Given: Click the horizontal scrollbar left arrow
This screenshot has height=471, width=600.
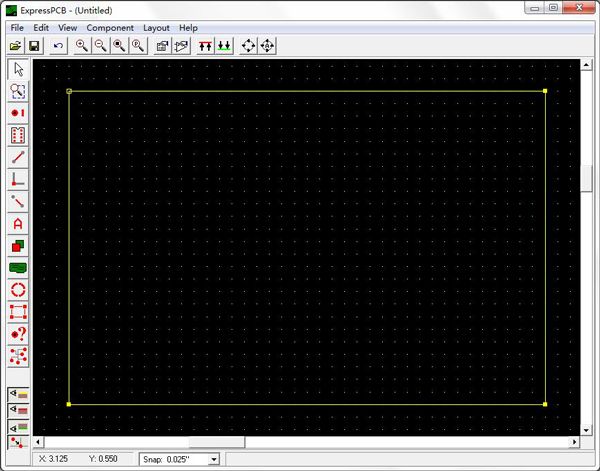Looking at the screenshot, I should pos(38,442).
